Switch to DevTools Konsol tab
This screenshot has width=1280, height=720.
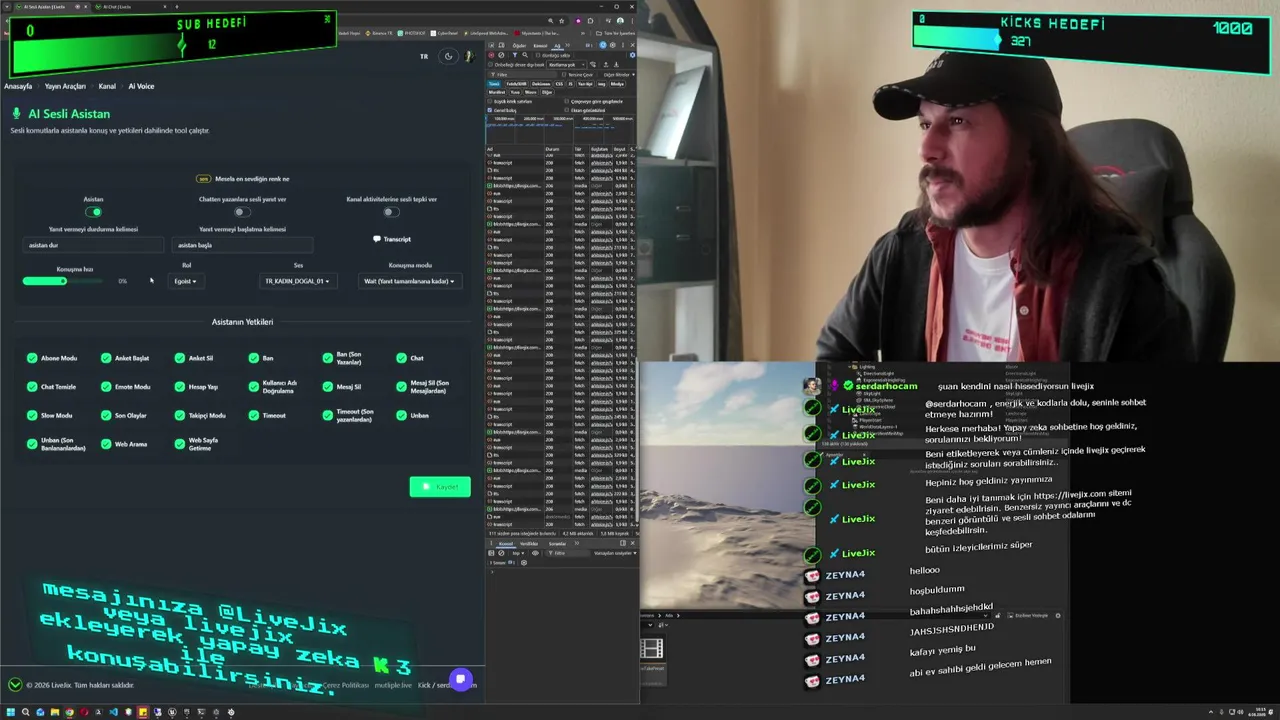click(540, 46)
